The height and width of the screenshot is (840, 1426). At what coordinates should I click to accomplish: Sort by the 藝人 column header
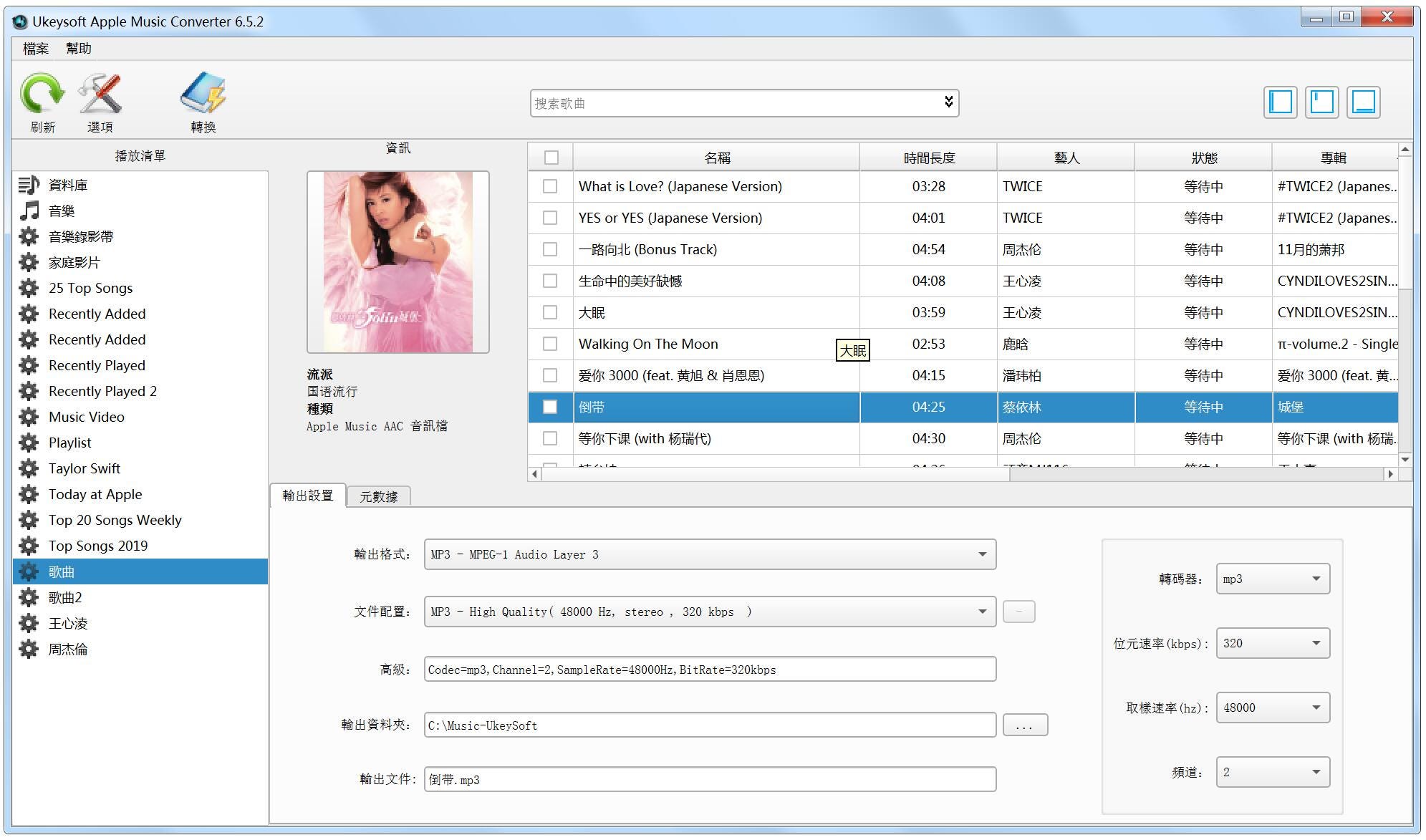[x=1066, y=158]
